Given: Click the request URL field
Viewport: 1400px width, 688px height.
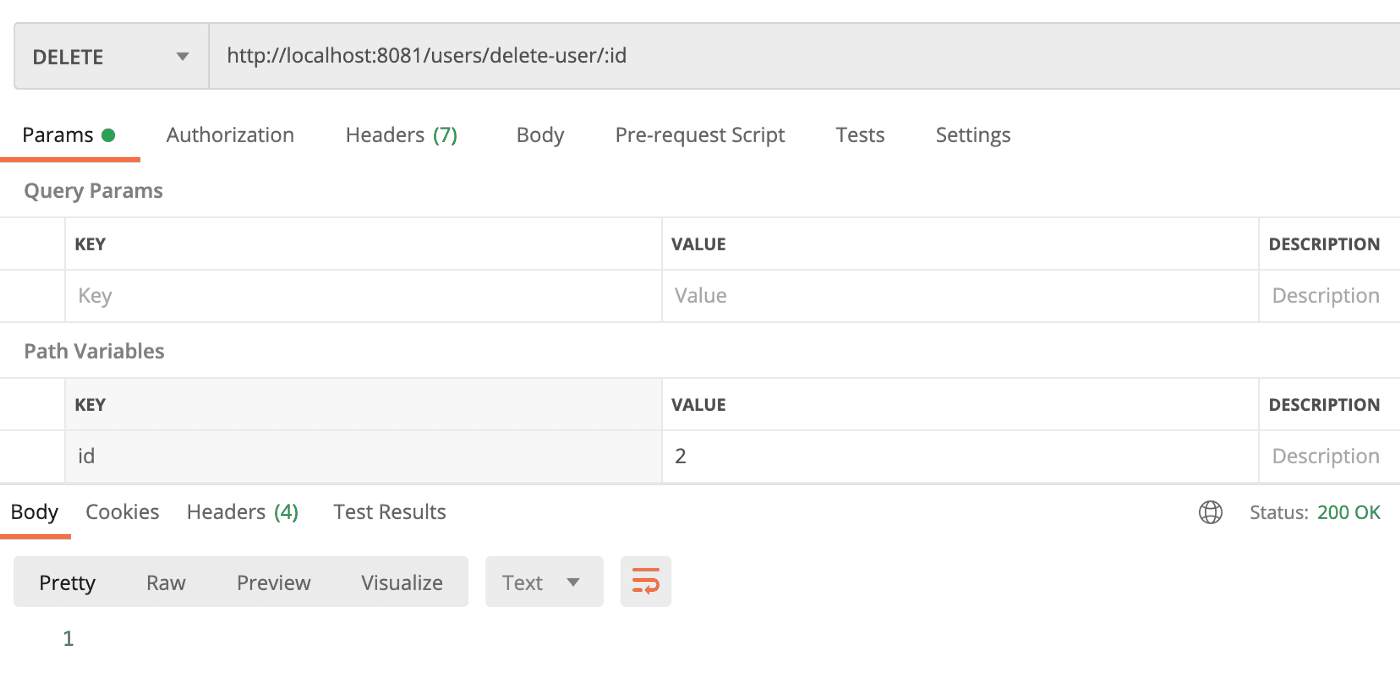Looking at the screenshot, I should [804, 57].
